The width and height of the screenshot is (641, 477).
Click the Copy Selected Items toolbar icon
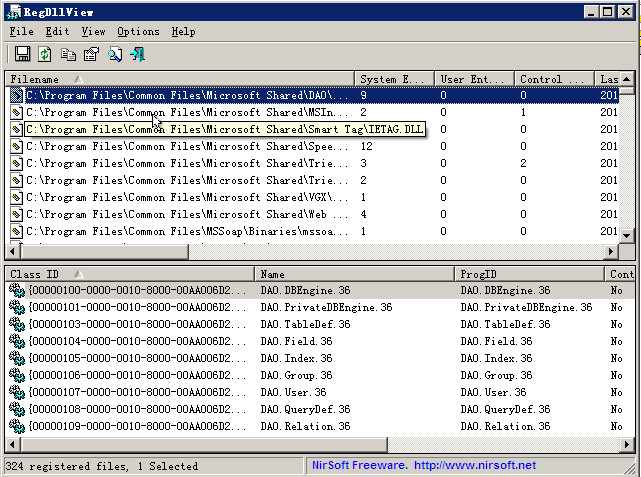coord(68,54)
